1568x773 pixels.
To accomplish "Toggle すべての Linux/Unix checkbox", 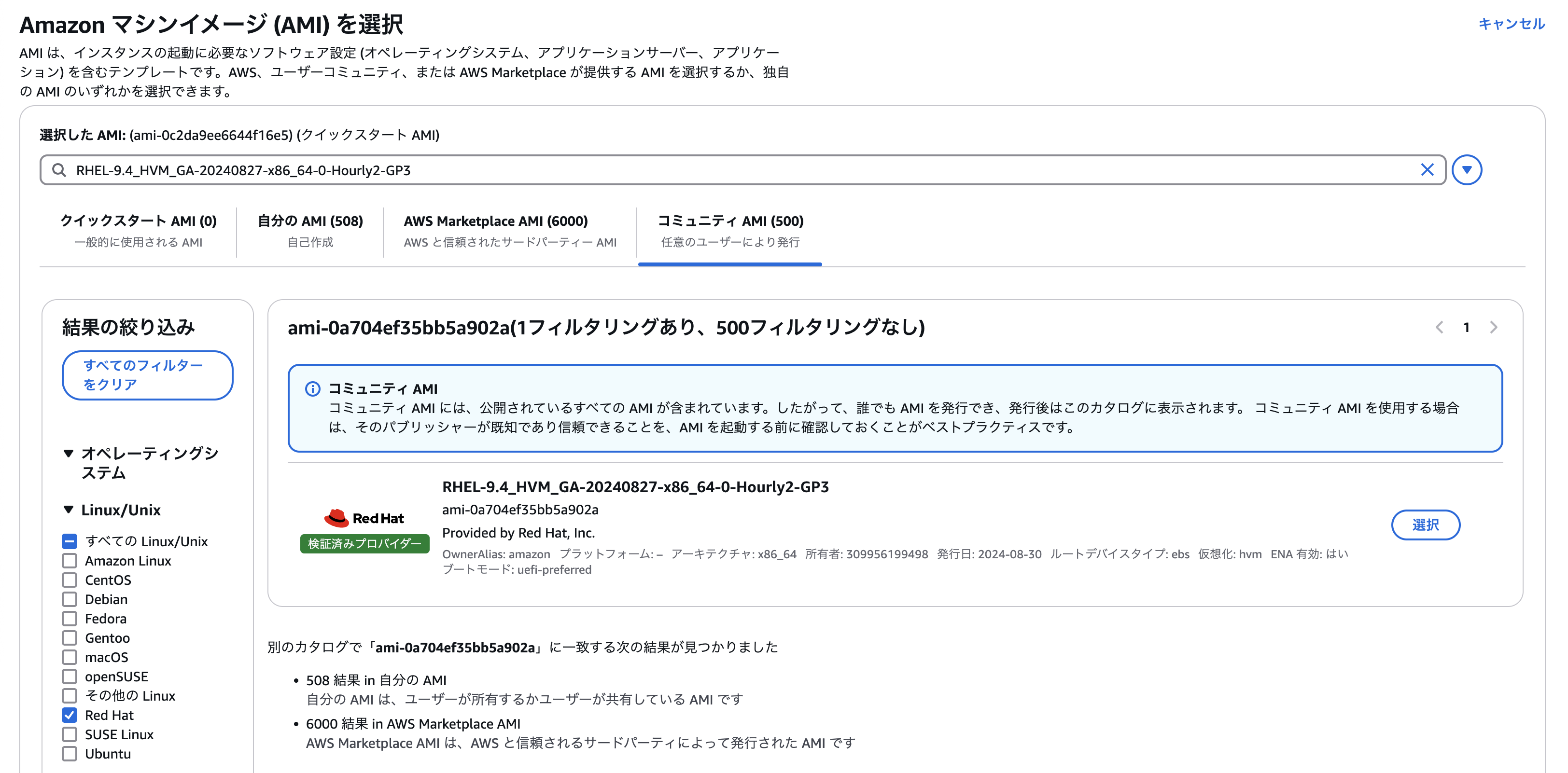I will point(70,541).
